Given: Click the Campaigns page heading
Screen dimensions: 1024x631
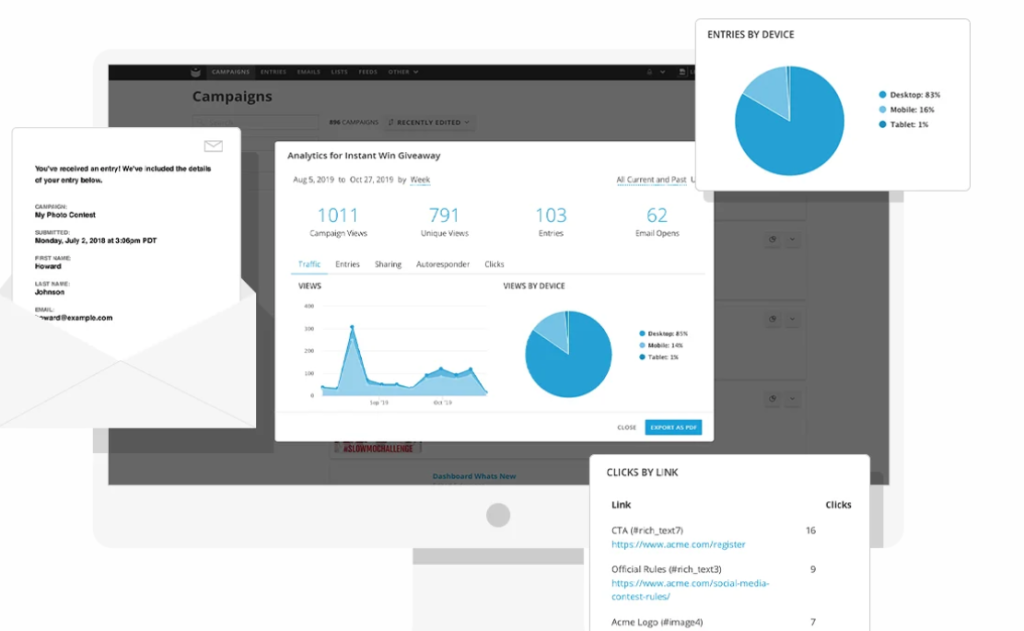Looking at the screenshot, I should pyautogui.click(x=232, y=97).
